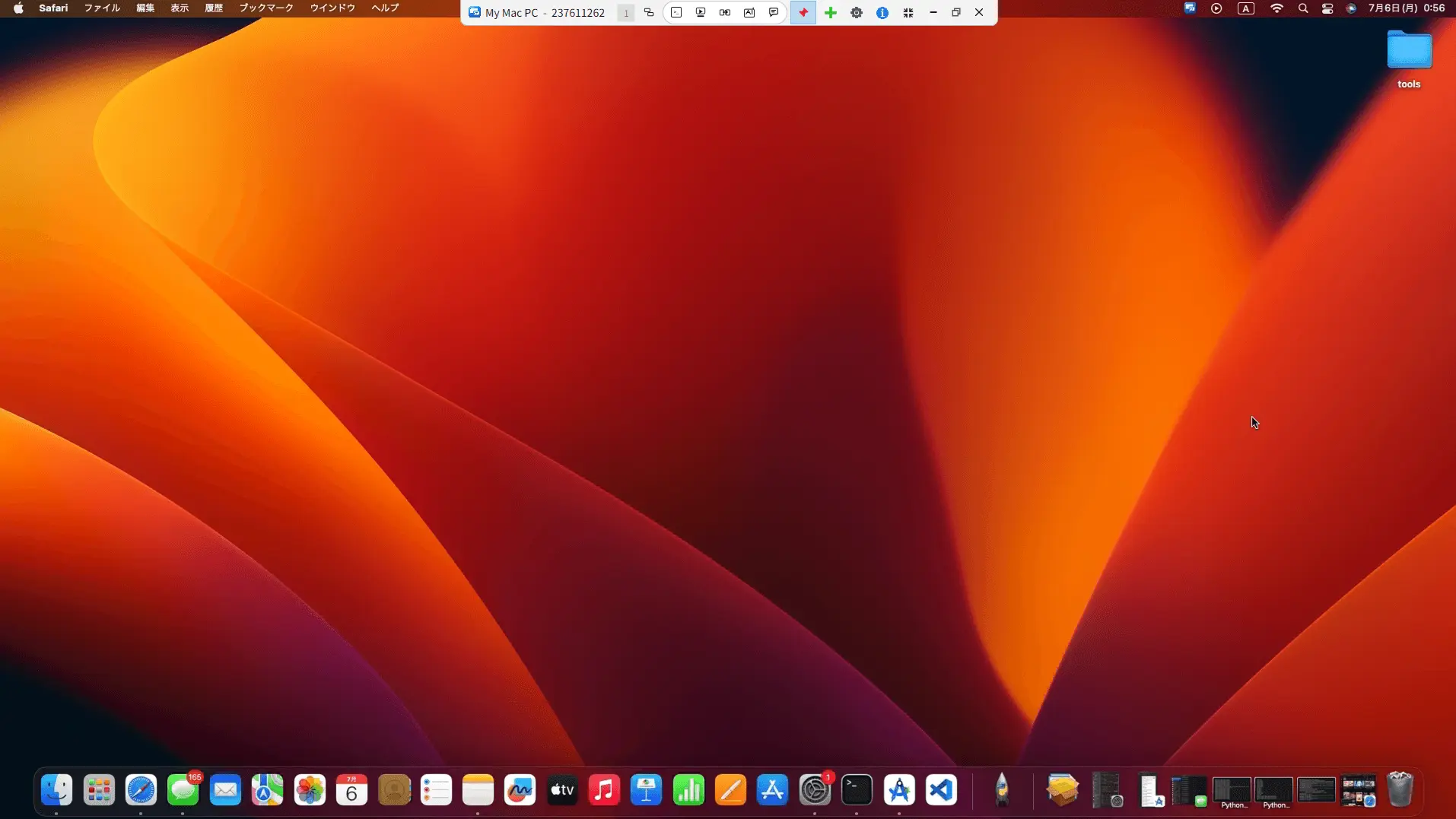The width and height of the screenshot is (1456, 819).
Task: Open the Photos app in the Dock
Action: click(310, 791)
